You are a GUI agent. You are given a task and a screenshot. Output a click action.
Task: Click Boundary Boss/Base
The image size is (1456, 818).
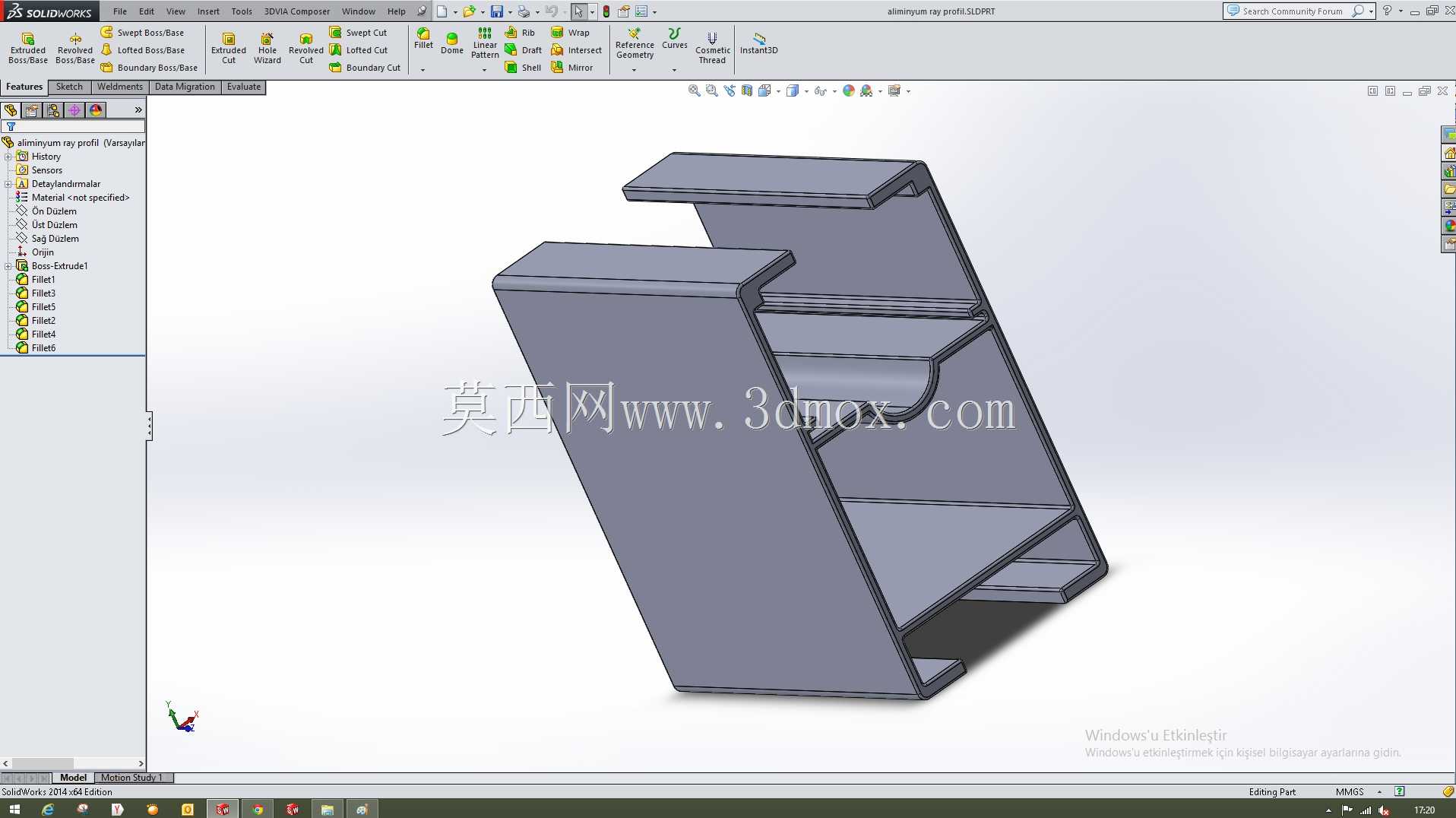(x=149, y=68)
